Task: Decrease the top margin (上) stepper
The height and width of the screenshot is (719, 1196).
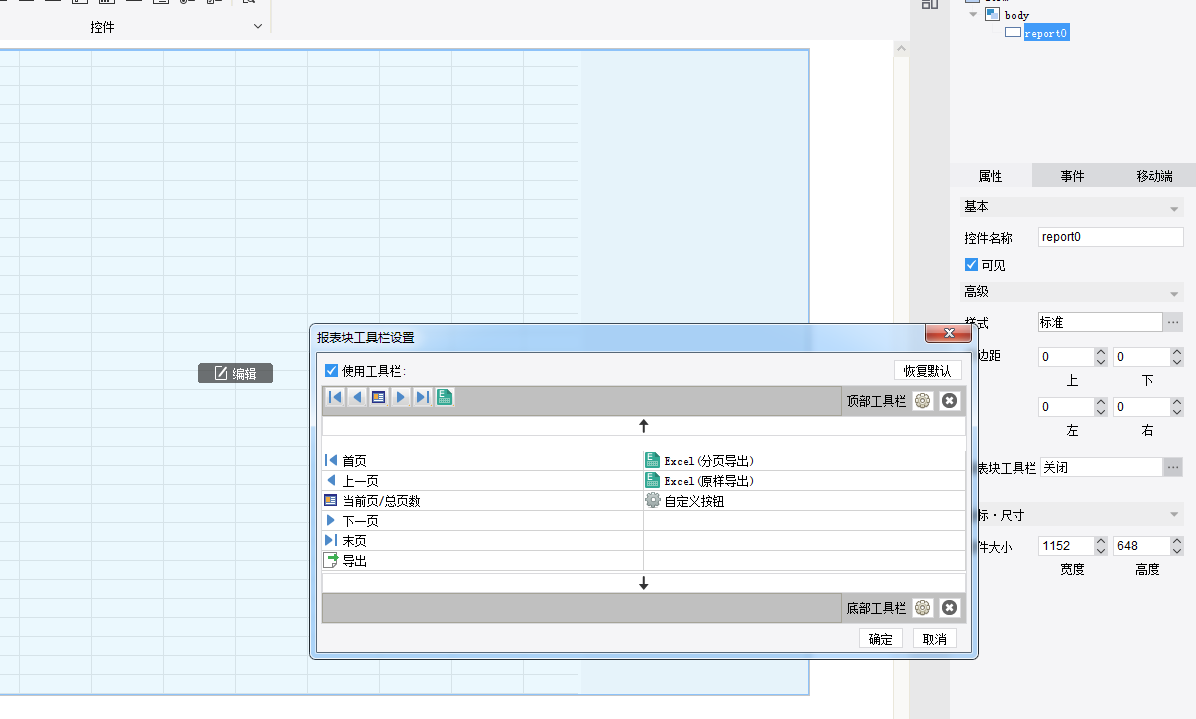Action: coord(1101,361)
